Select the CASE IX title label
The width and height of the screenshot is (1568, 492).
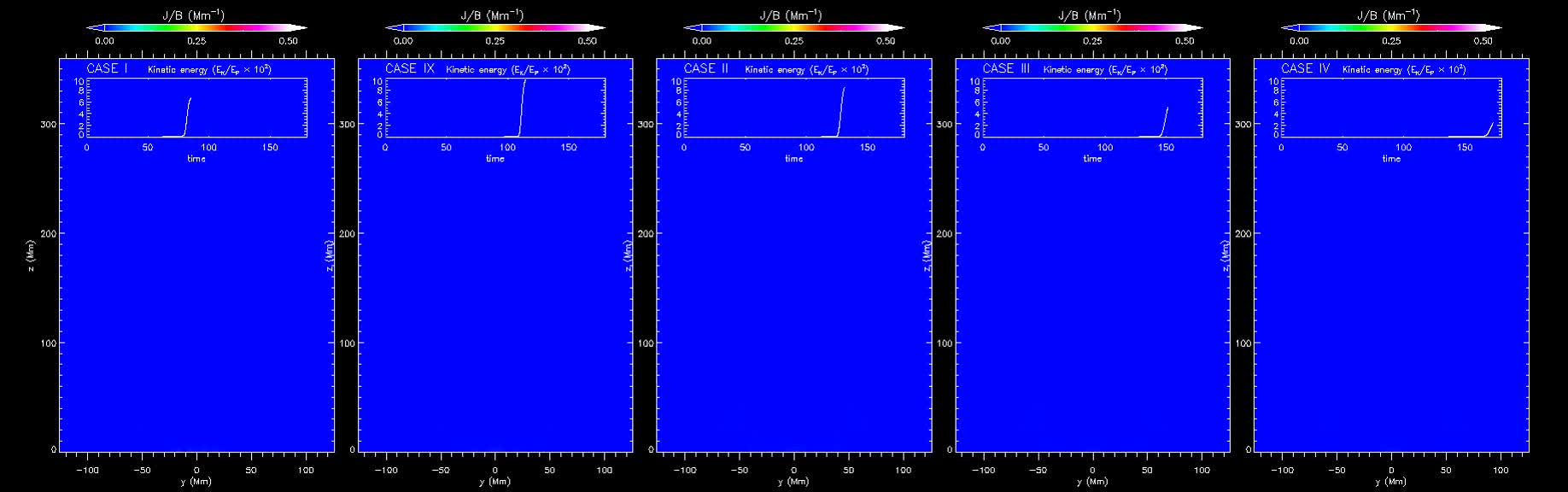tap(410, 68)
